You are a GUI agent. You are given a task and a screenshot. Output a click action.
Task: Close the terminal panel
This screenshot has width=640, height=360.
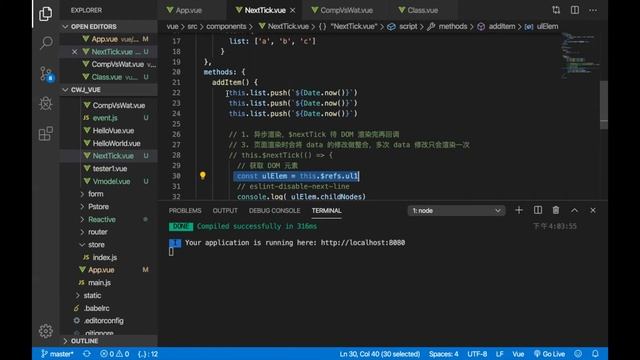coord(593,211)
